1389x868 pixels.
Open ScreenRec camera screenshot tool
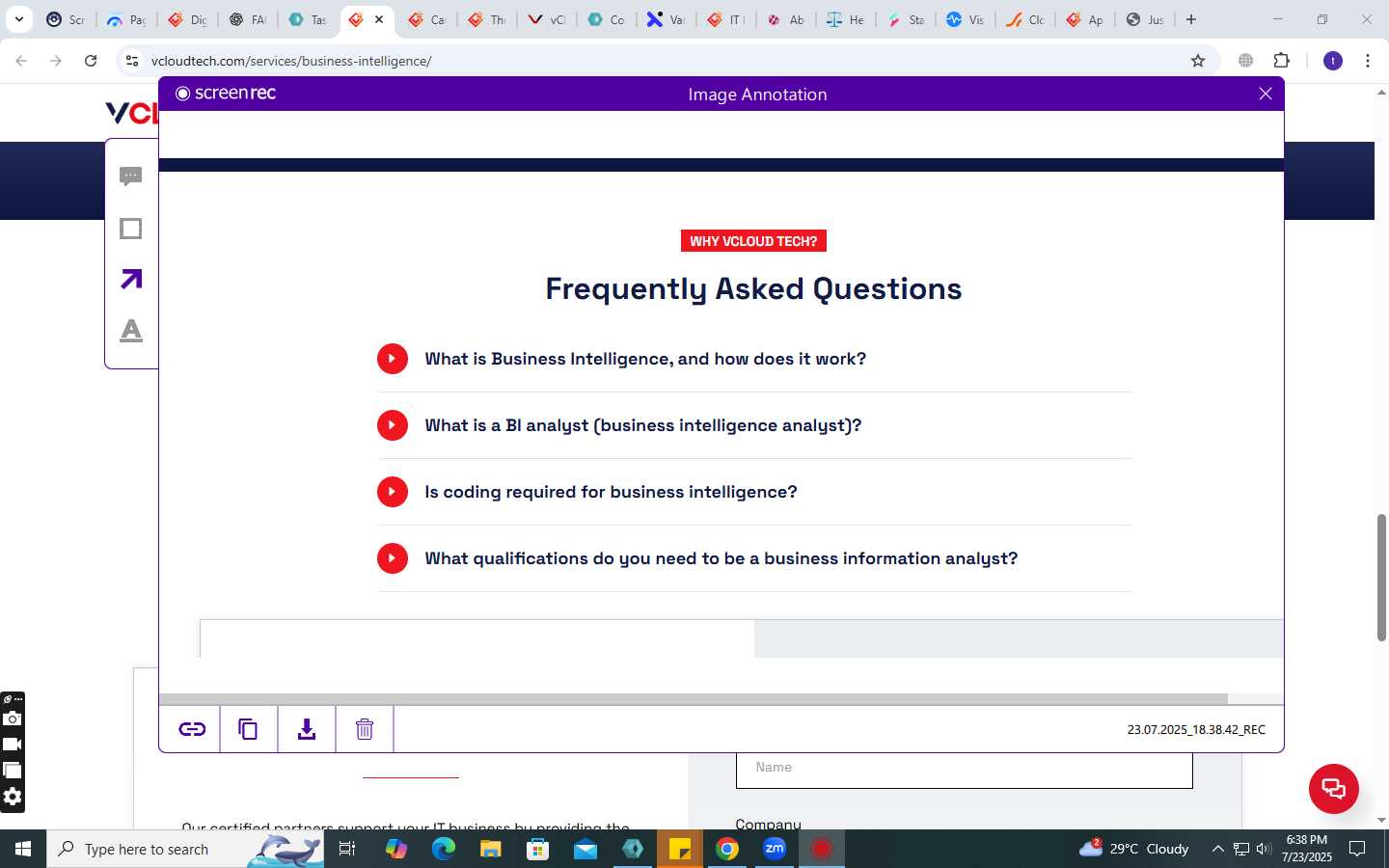click(13, 719)
